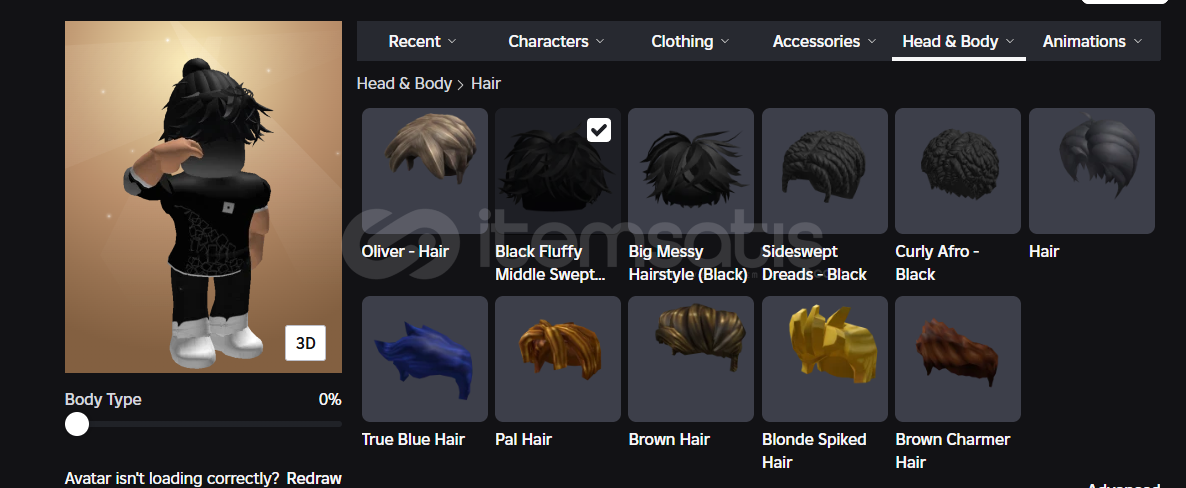
Task: Choose the Big Messy Hairstyle (Black) thumbnail
Action: (691, 171)
